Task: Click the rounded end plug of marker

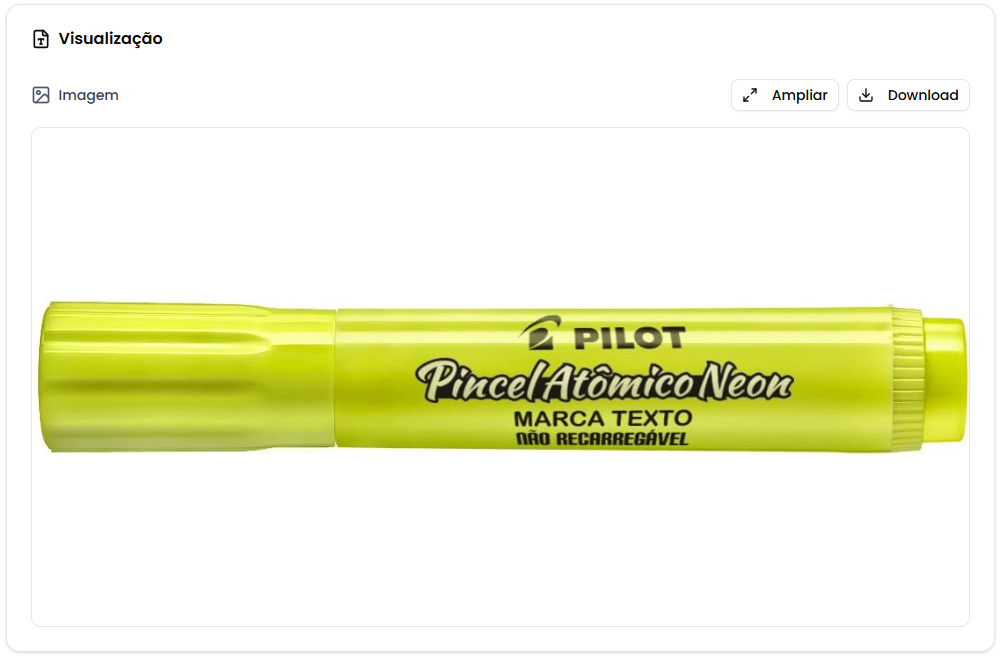Action: click(x=945, y=379)
